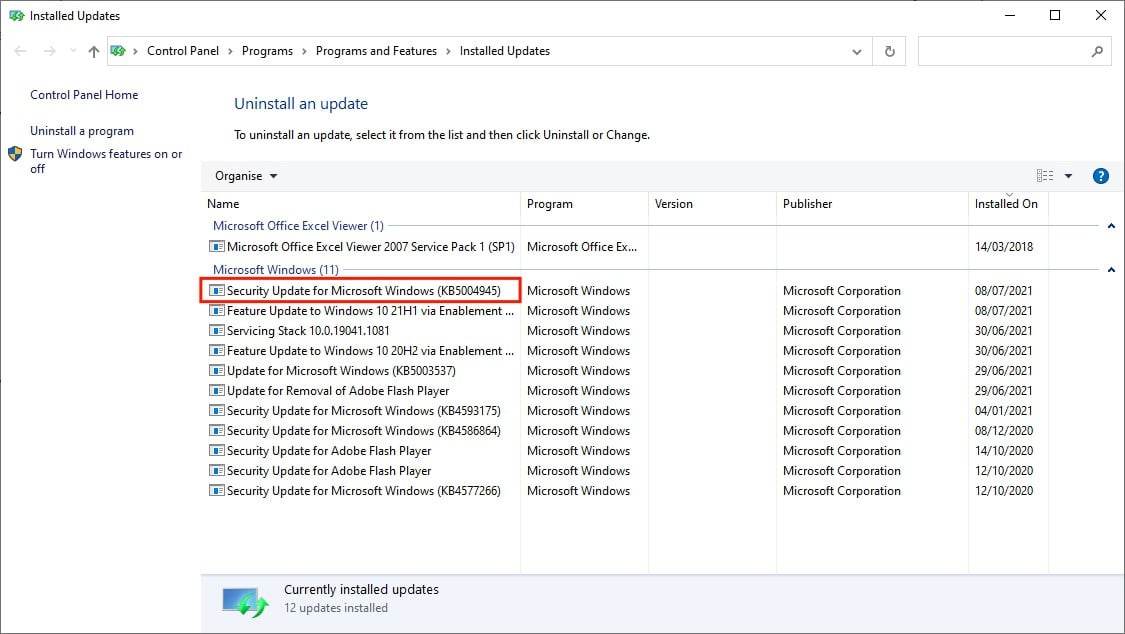Click the view options icon on the toolbar

pos(1043,175)
